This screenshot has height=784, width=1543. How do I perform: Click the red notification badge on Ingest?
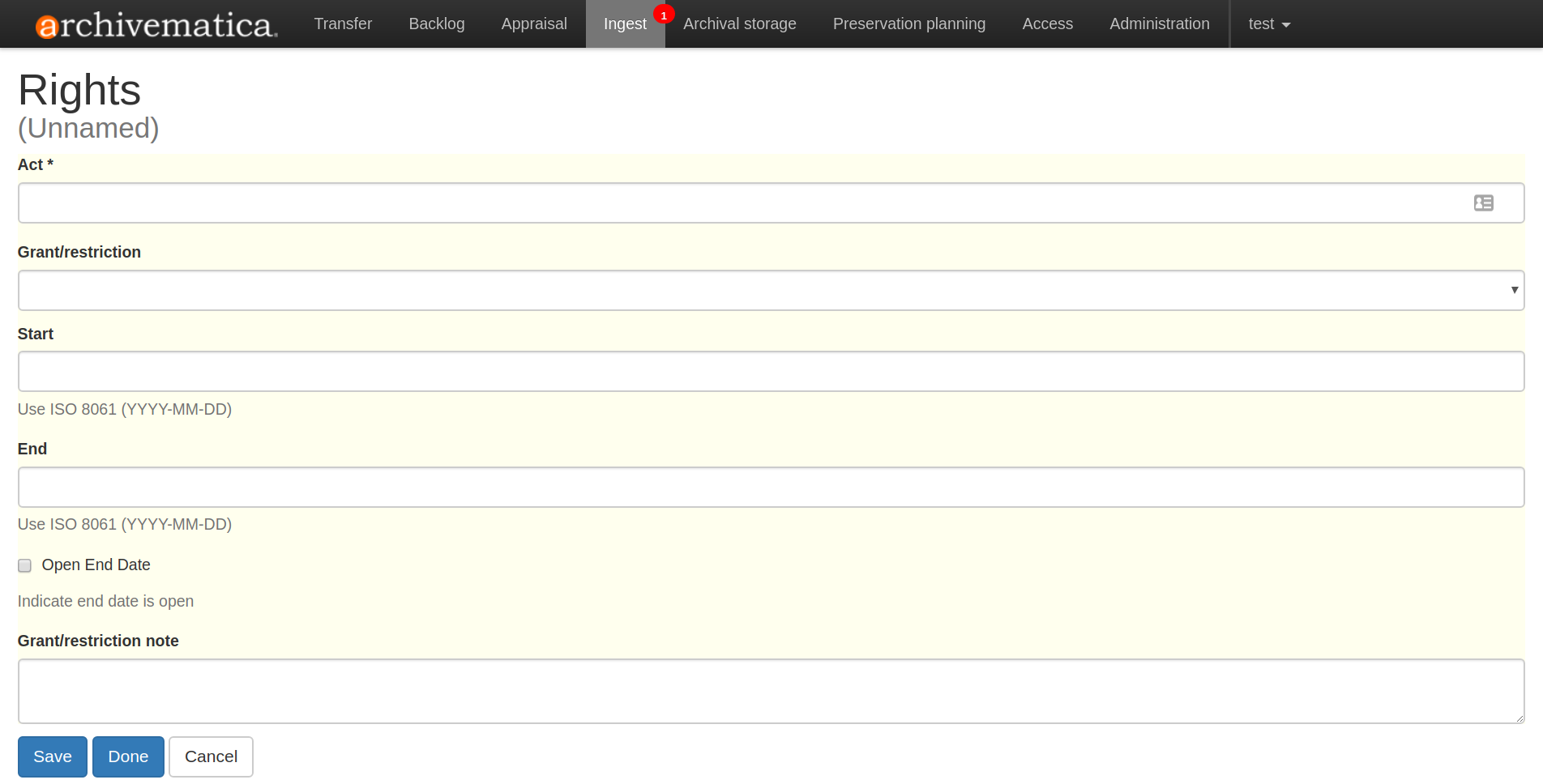664,14
